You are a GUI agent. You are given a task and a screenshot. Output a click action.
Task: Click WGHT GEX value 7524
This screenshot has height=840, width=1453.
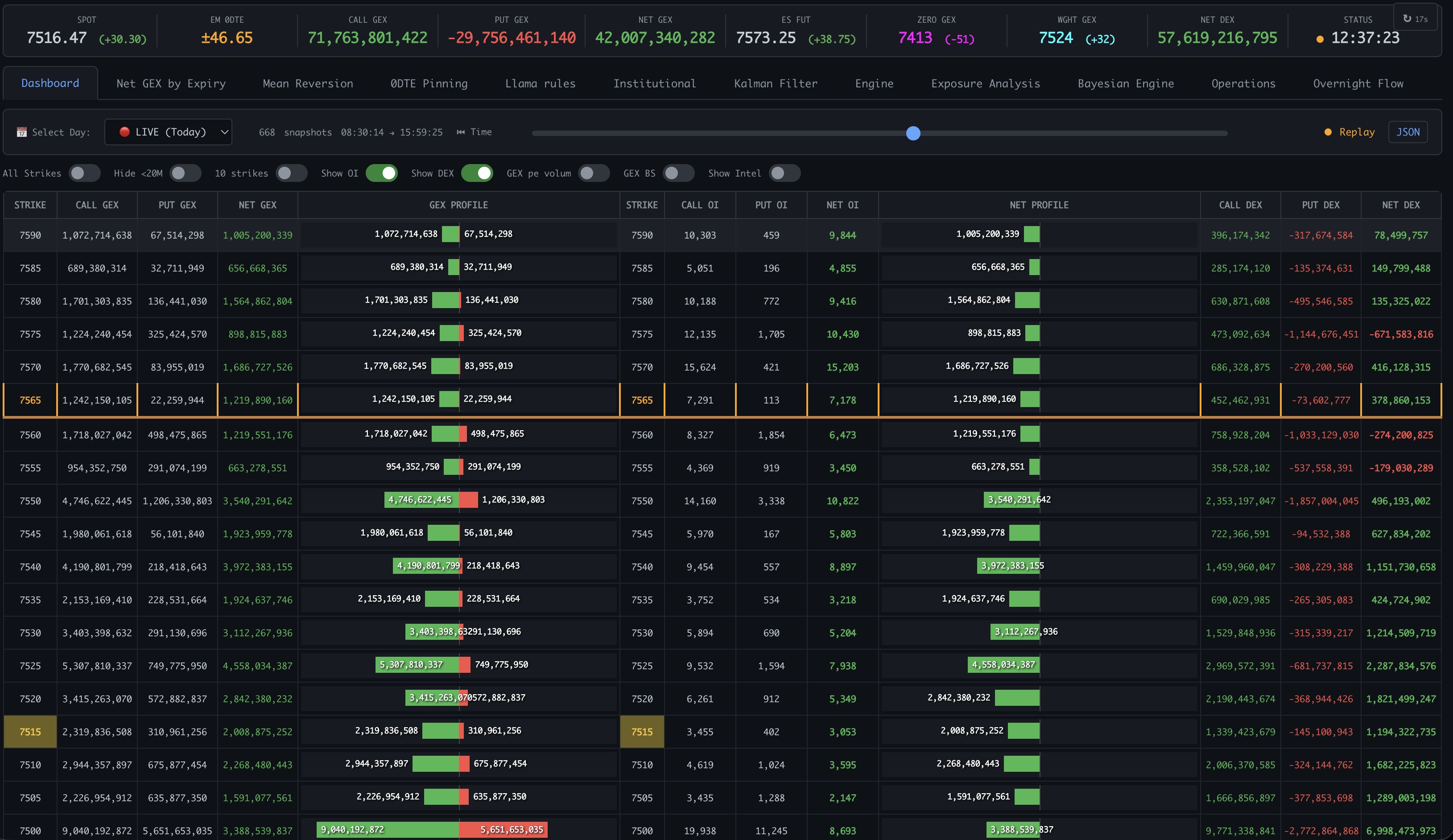click(x=1056, y=38)
